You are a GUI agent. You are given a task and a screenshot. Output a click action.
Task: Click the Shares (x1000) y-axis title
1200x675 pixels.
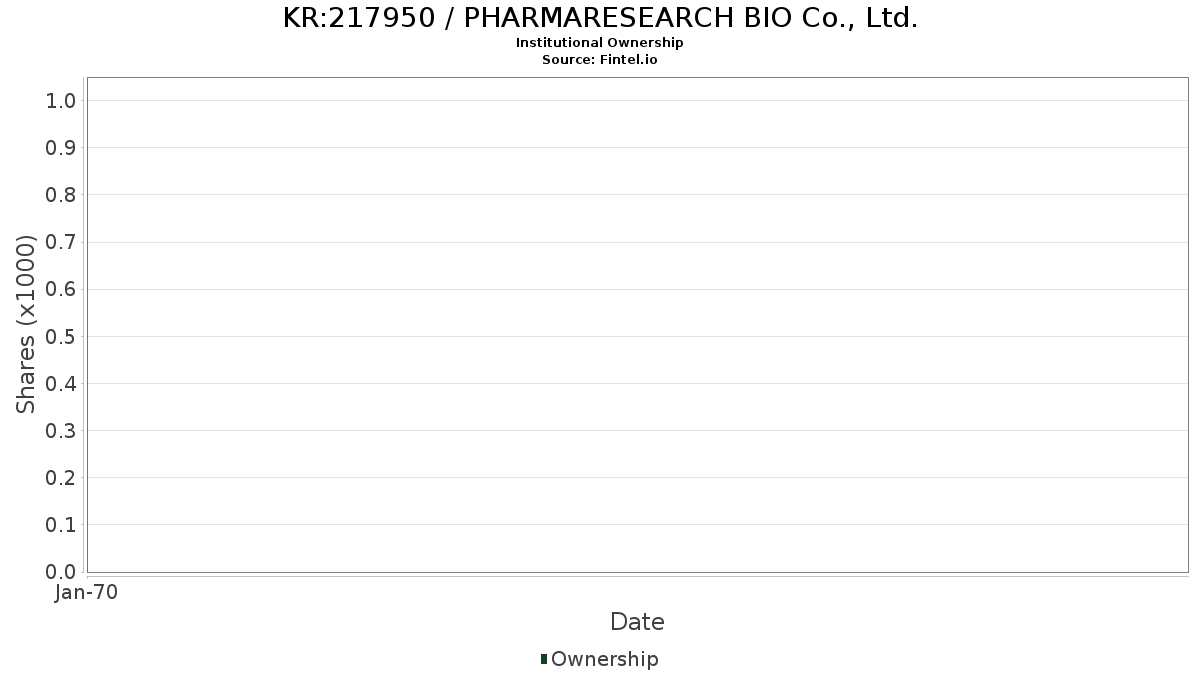click(x=26, y=324)
